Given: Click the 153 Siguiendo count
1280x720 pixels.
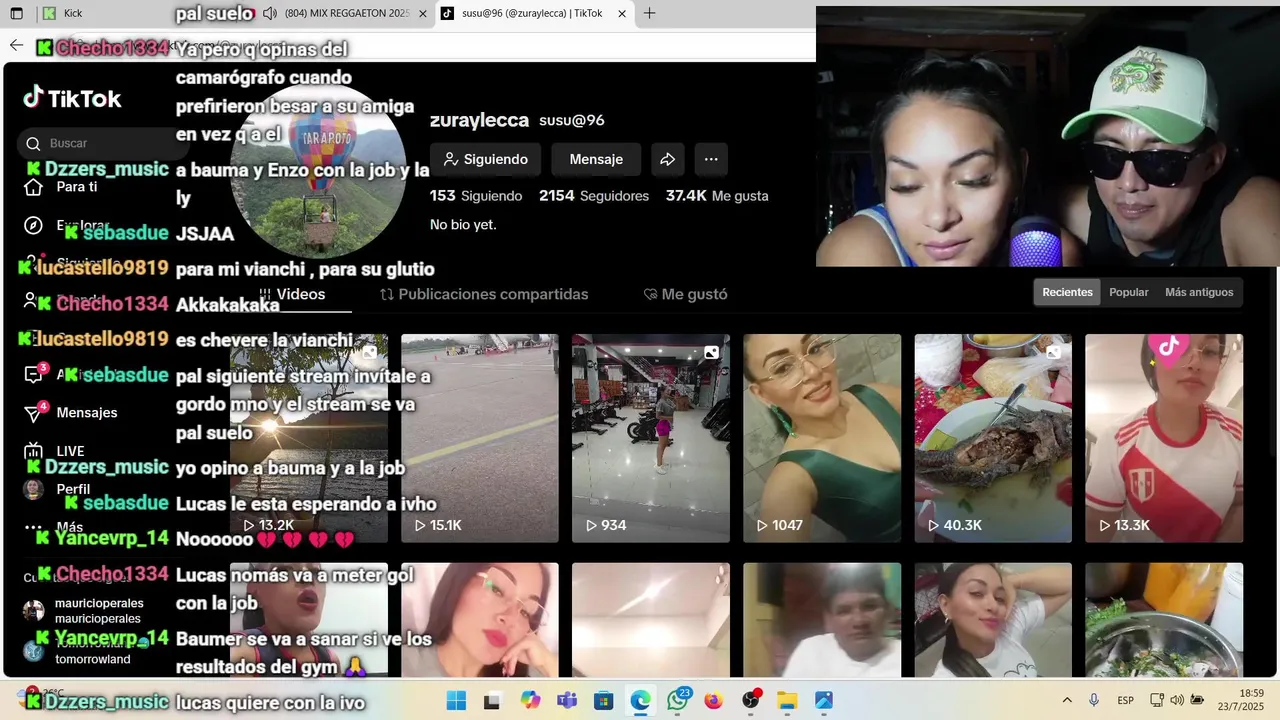Looking at the screenshot, I should point(476,196).
